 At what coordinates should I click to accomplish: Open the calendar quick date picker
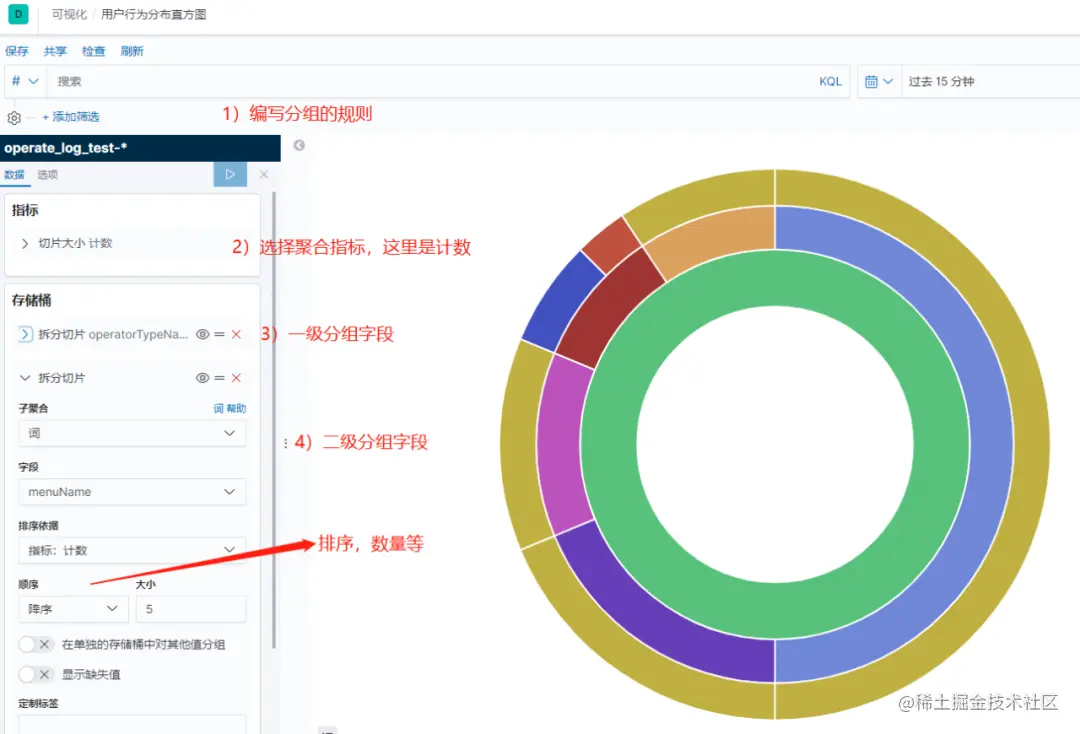[879, 81]
